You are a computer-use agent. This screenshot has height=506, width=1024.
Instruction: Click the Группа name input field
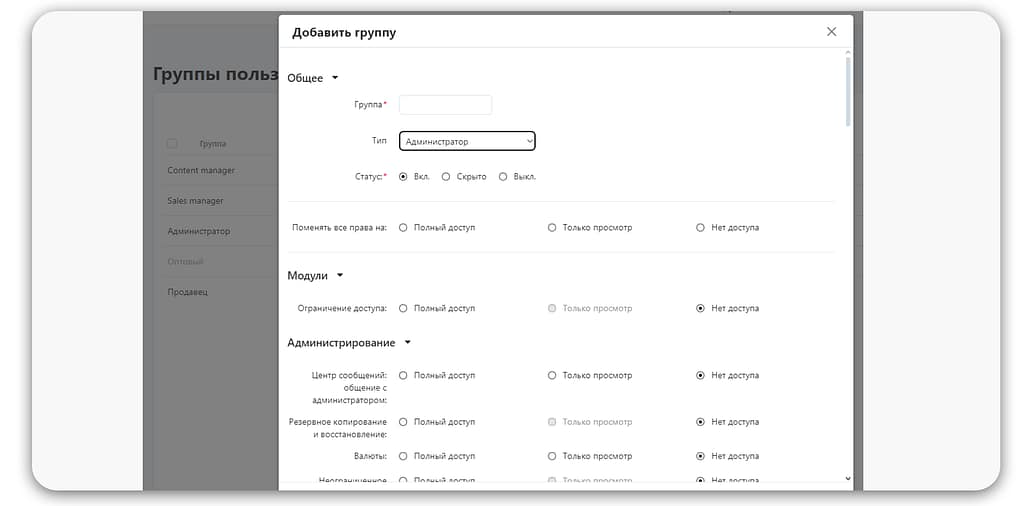pos(445,105)
